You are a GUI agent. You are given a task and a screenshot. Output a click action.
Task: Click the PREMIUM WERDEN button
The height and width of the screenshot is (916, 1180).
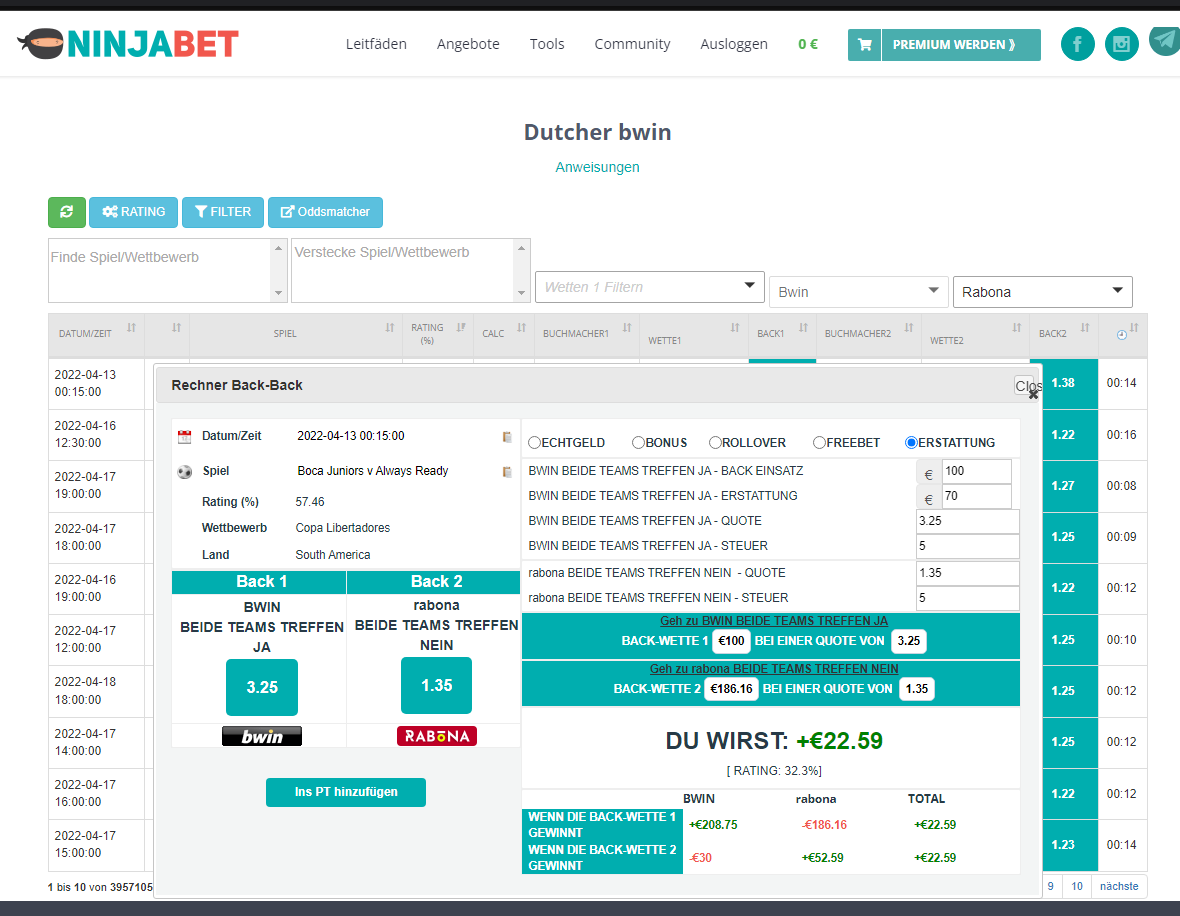[x=961, y=44]
